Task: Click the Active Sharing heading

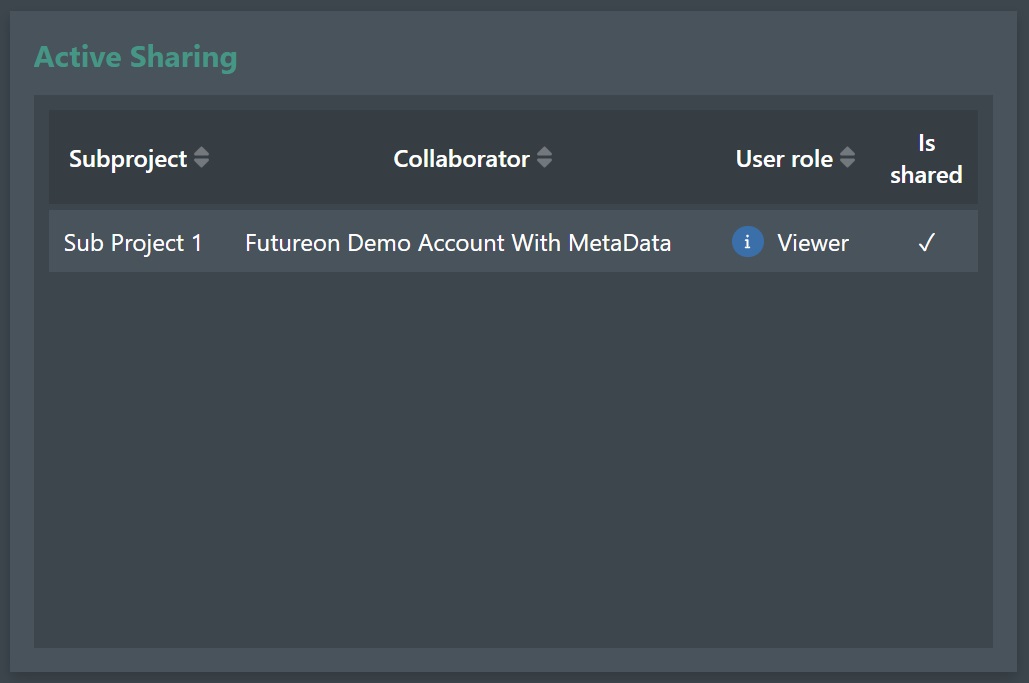Action: pos(135,57)
